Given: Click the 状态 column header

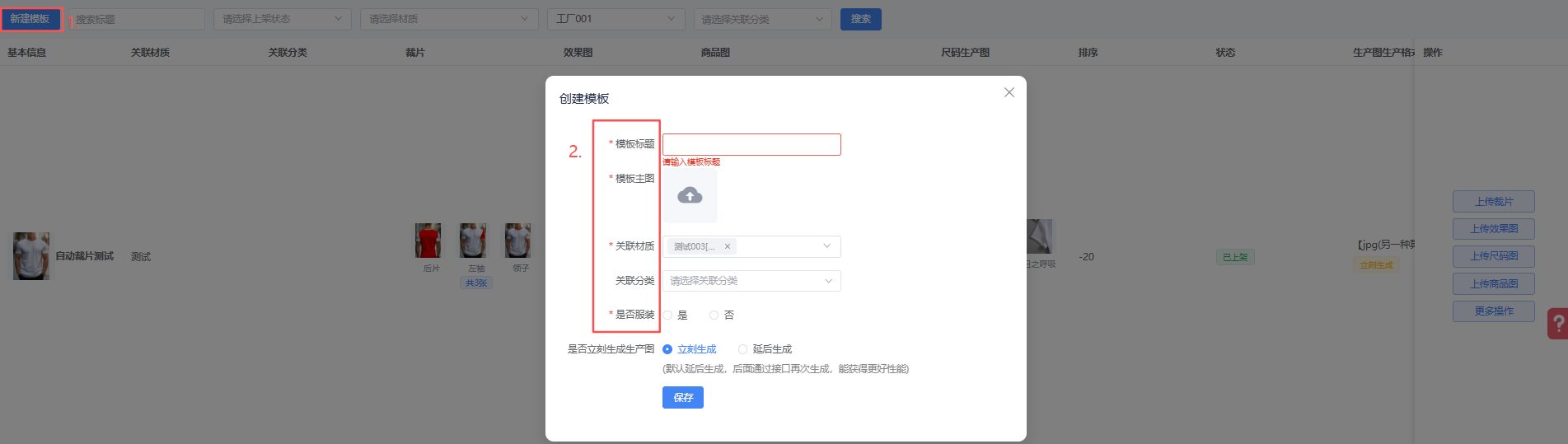Looking at the screenshot, I should pyautogui.click(x=1226, y=53).
